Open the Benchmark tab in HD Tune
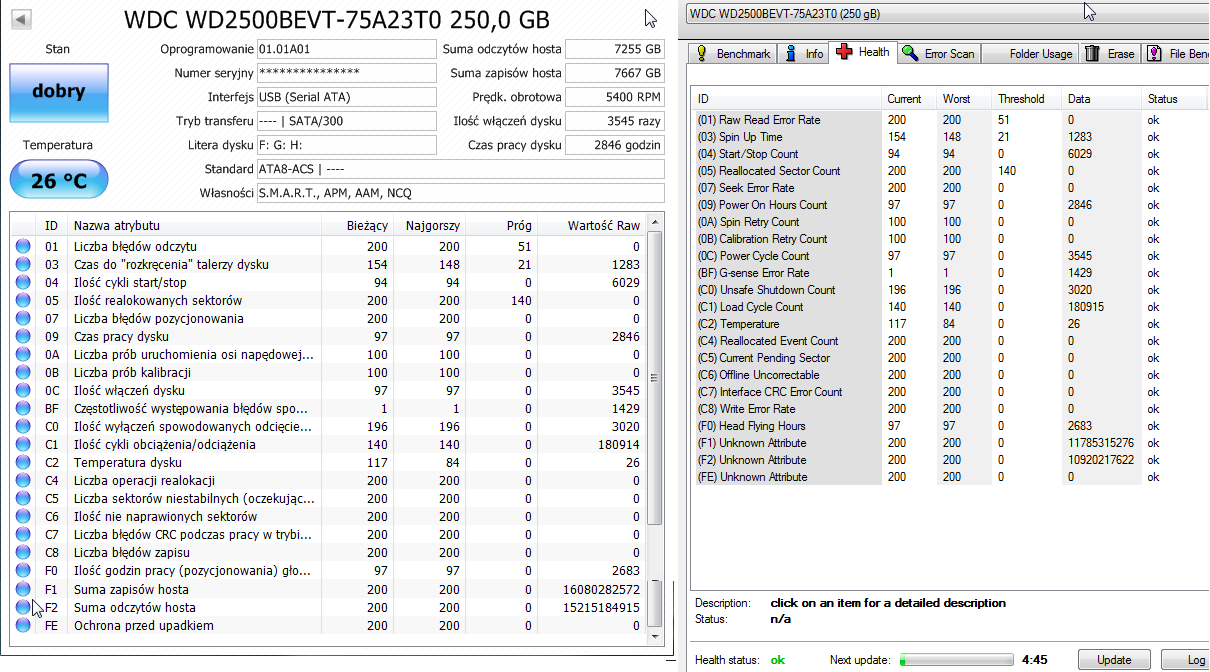Image resolution: width=1210 pixels, height=672 pixels. [733, 54]
